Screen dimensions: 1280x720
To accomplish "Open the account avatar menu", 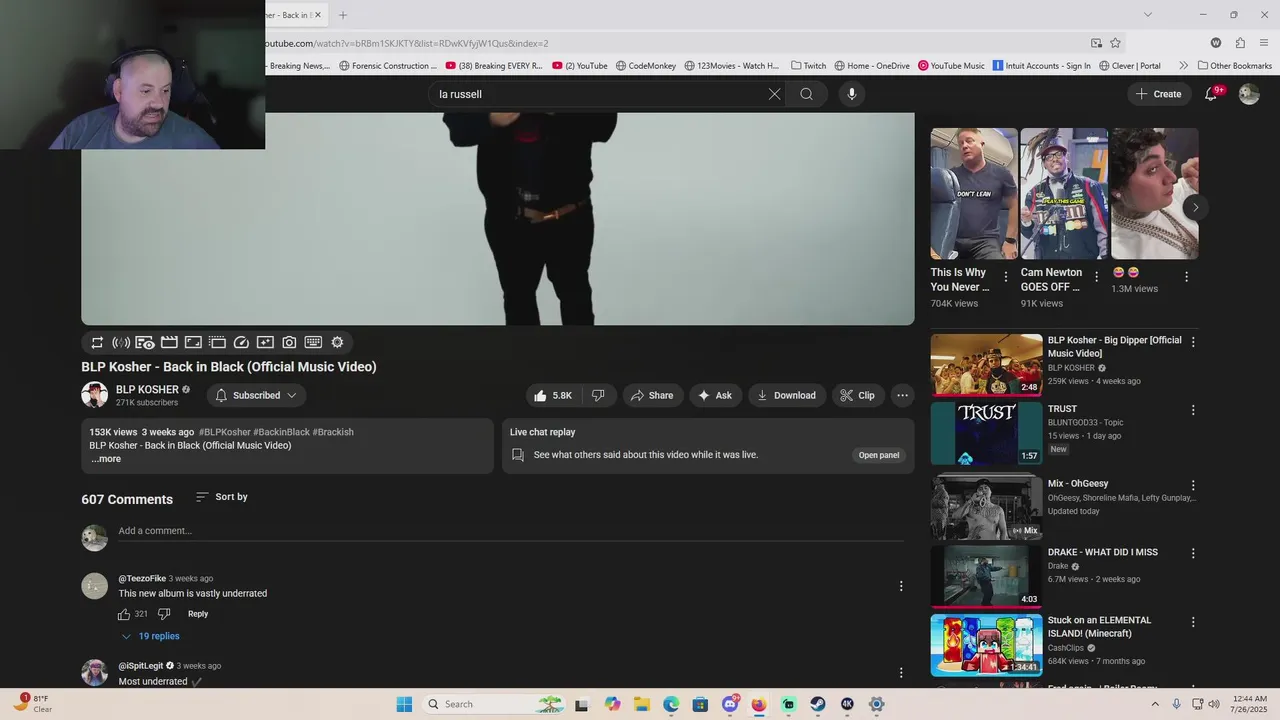I will tap(1249, 94).
